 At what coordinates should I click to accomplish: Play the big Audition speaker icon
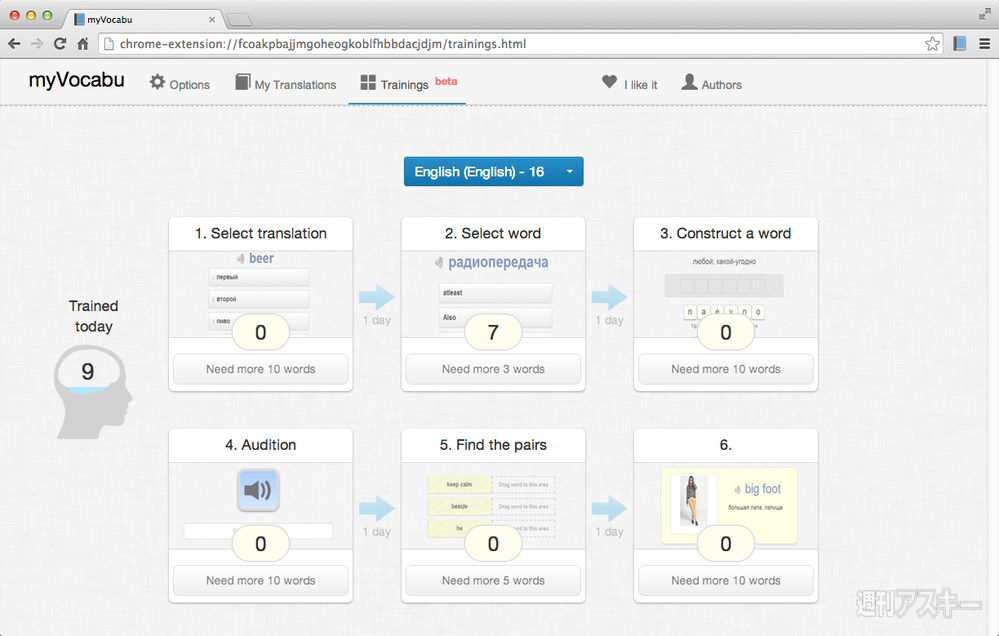pyautogui.click(x=258, y=490)
